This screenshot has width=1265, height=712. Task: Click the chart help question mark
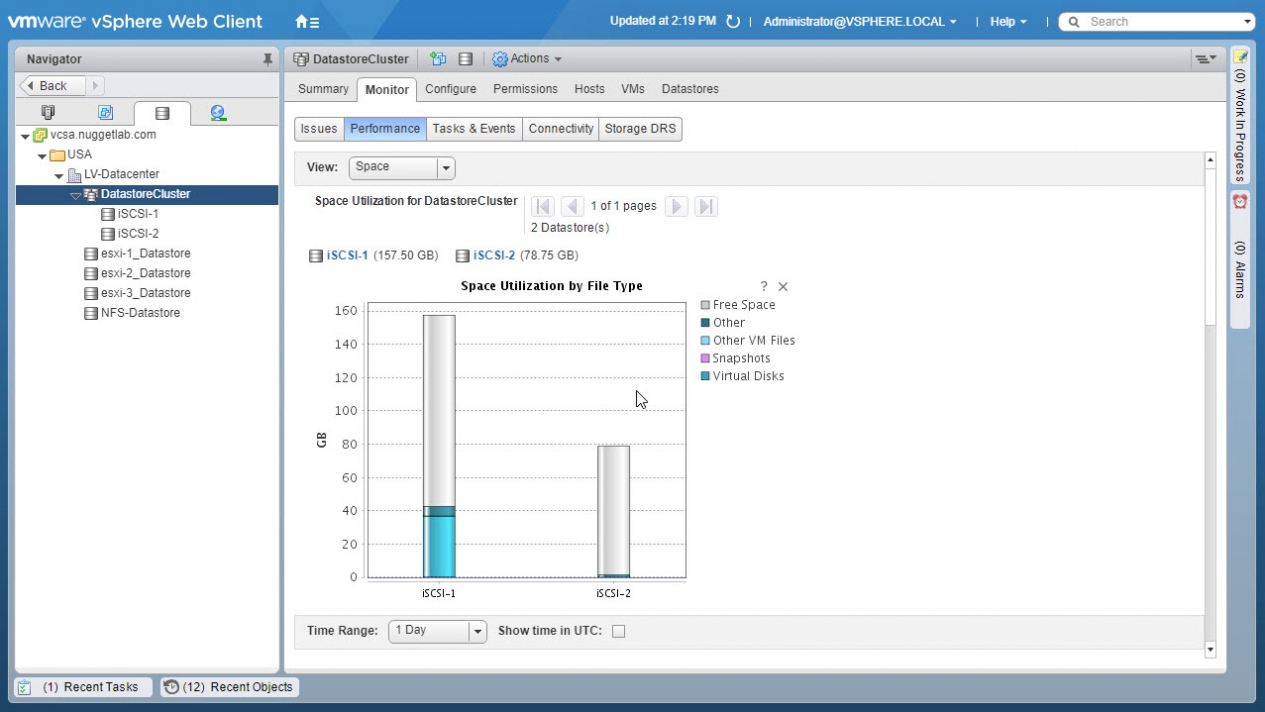point(764,287)
